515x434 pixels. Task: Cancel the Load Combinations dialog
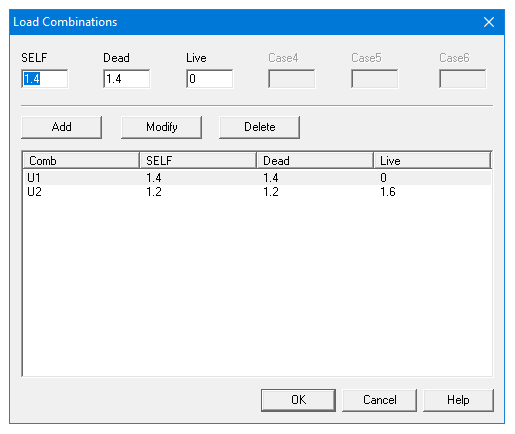[x=379, y=400]
